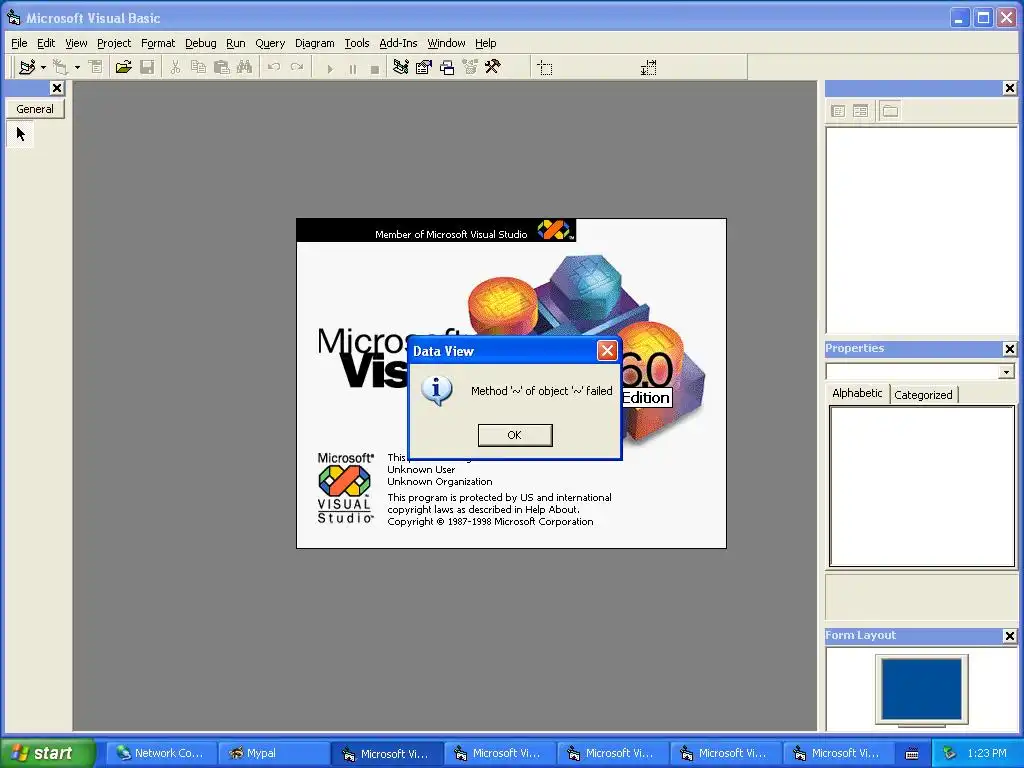Click the Undo arrow icon
The height and width of the screenshot is (768, 1024).
(274, 67)
